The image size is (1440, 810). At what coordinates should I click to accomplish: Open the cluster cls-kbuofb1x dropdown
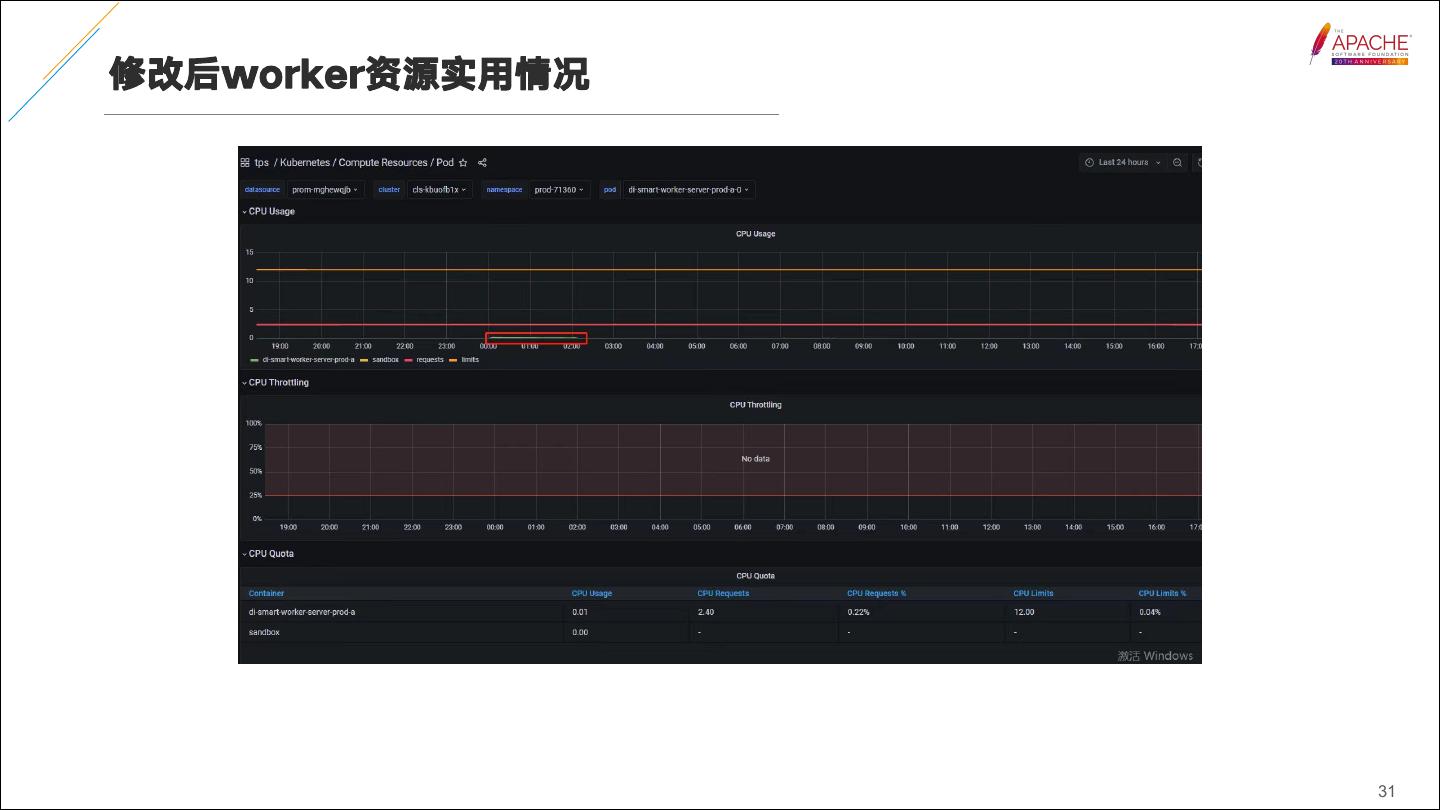[439, 189]
